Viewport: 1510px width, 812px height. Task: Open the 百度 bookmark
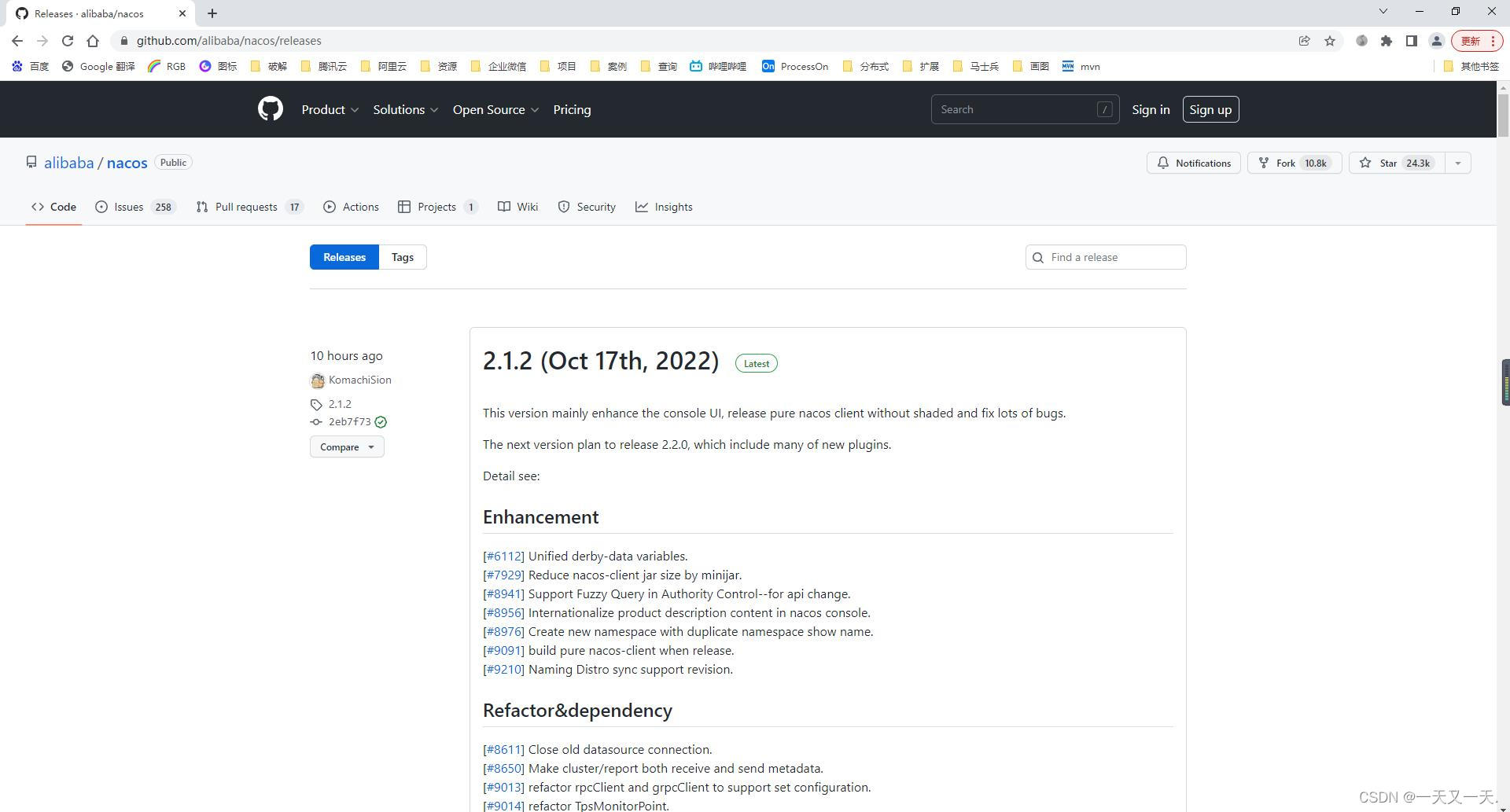31,66
